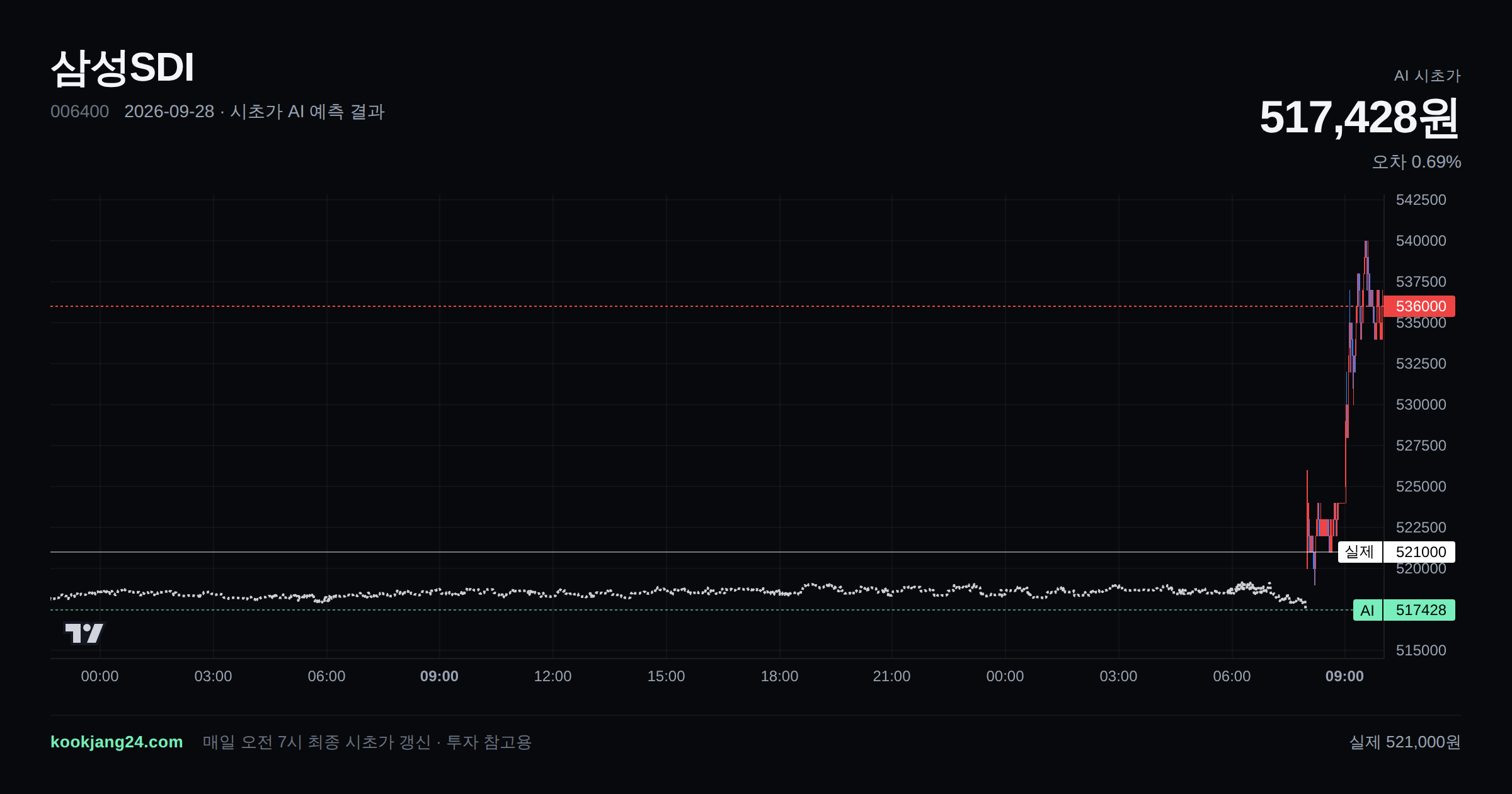Image resolution: width=1512 pixels, height=794 pixels.
Task: Click the 515000 price axis label
Action: [1421, 650]
